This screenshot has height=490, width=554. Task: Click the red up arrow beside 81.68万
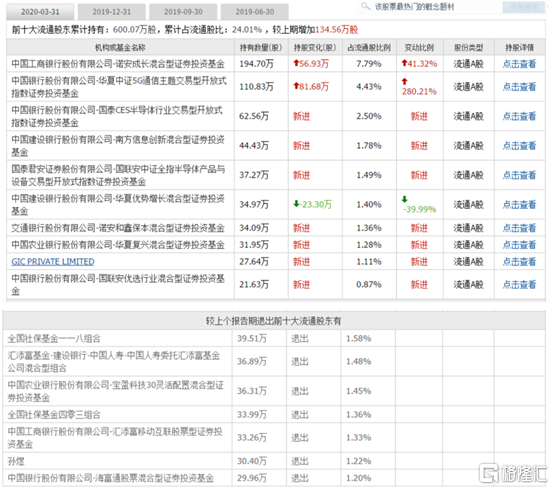(296, 86)
